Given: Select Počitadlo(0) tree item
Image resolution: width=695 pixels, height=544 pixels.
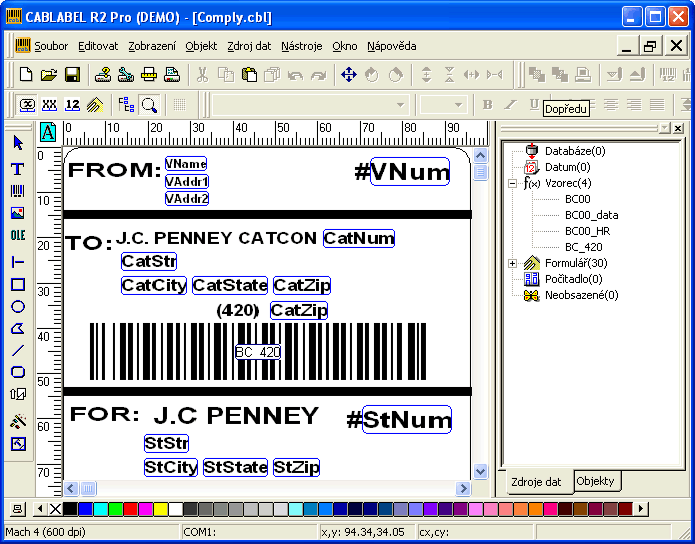Looking at the screenshot, I should coord(574,279).
